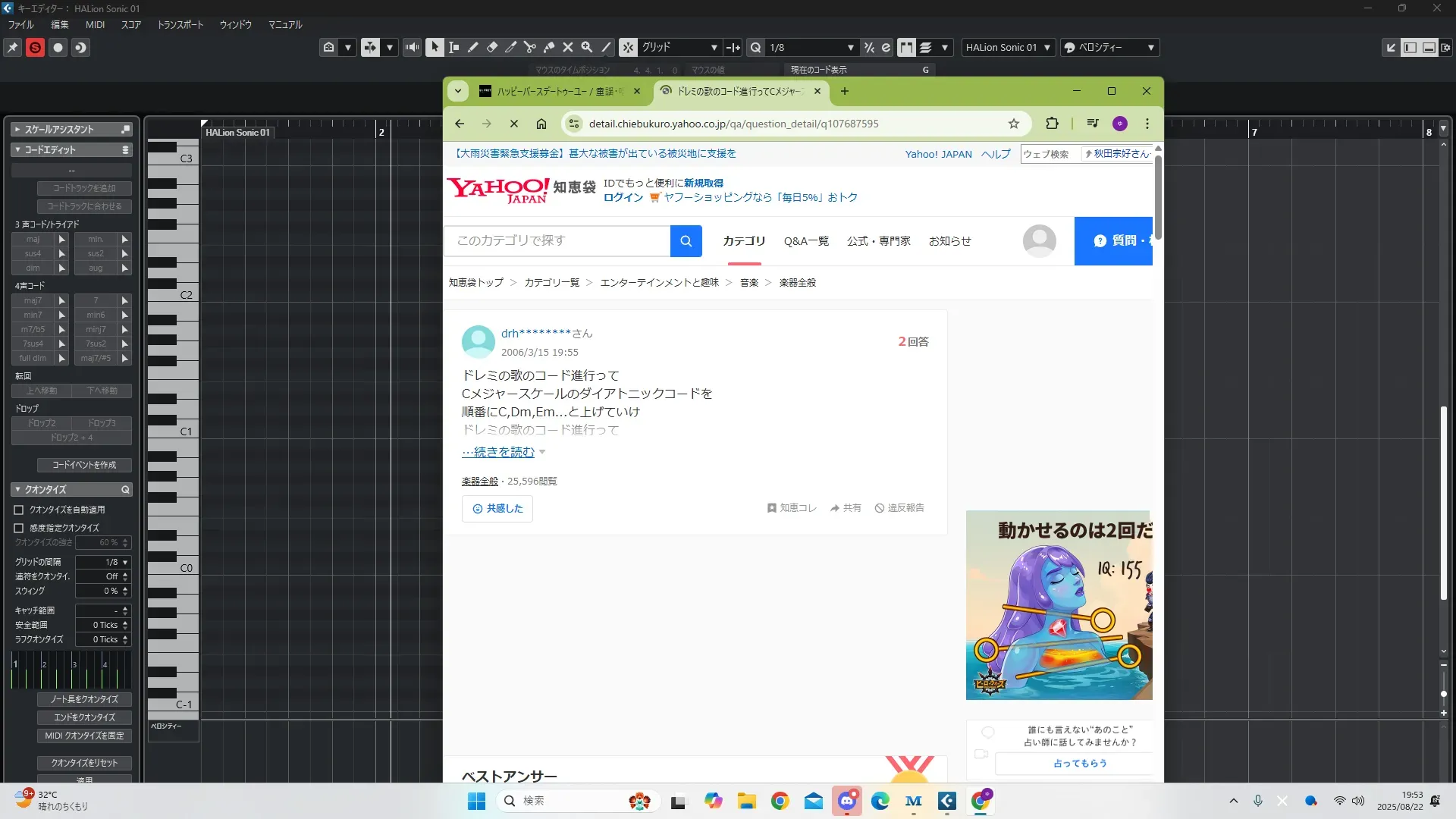
Task: Toggle the Solo editor button
Action: [35, 48]
